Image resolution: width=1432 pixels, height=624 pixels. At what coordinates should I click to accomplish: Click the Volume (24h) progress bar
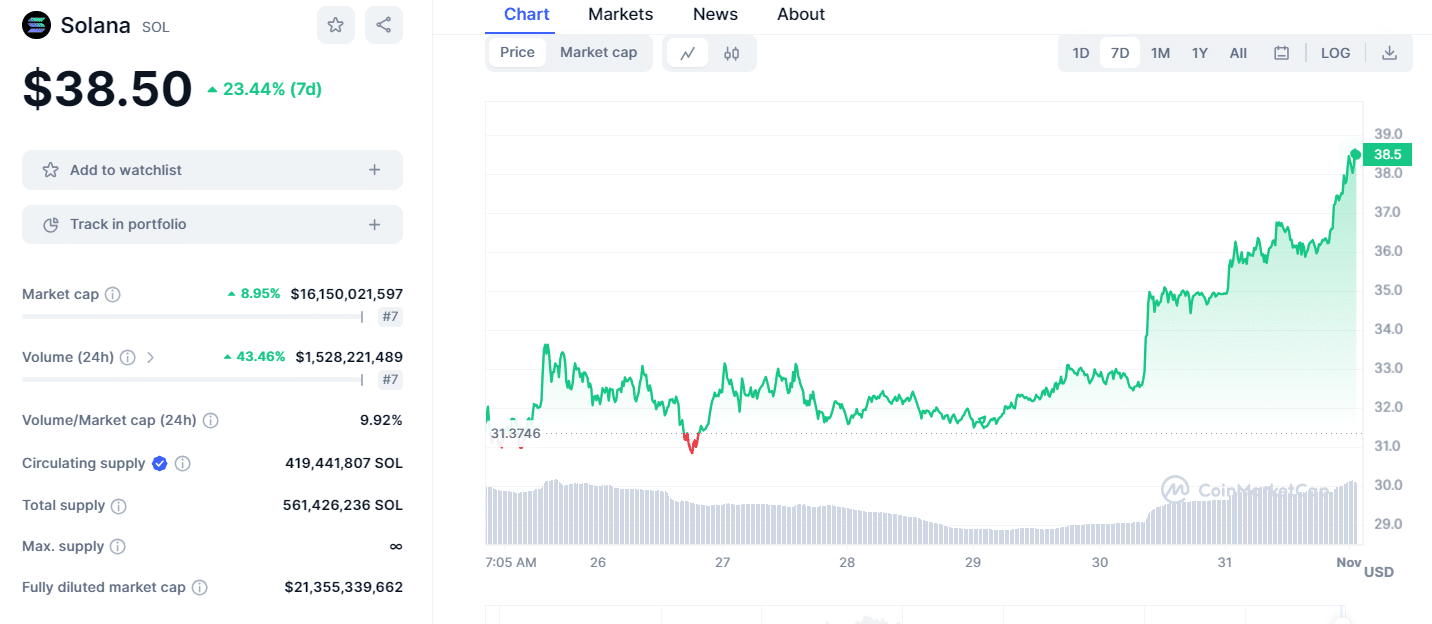click(x=193, y=380)
